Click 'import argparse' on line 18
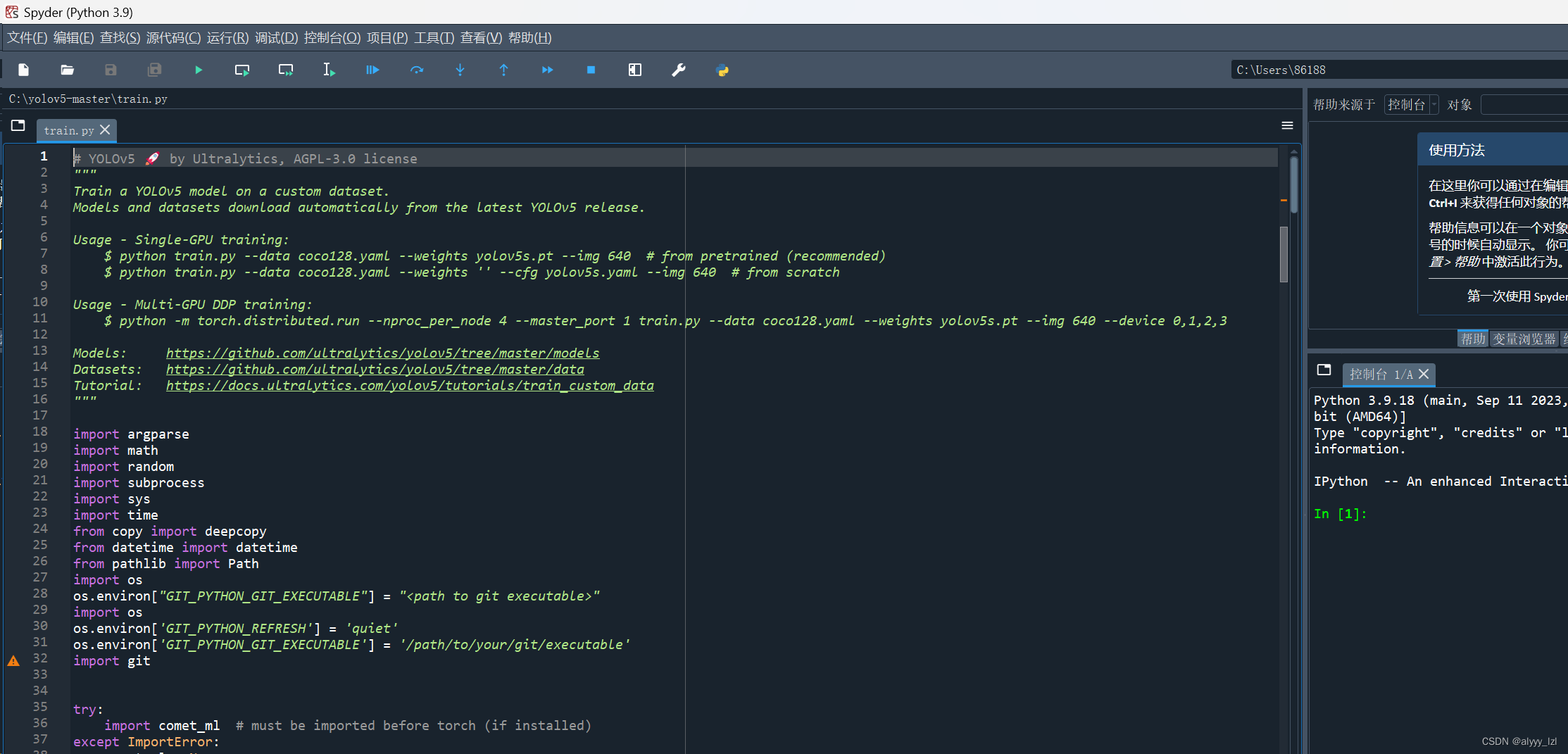This screenshot has height=754, width=1568. 131,434
